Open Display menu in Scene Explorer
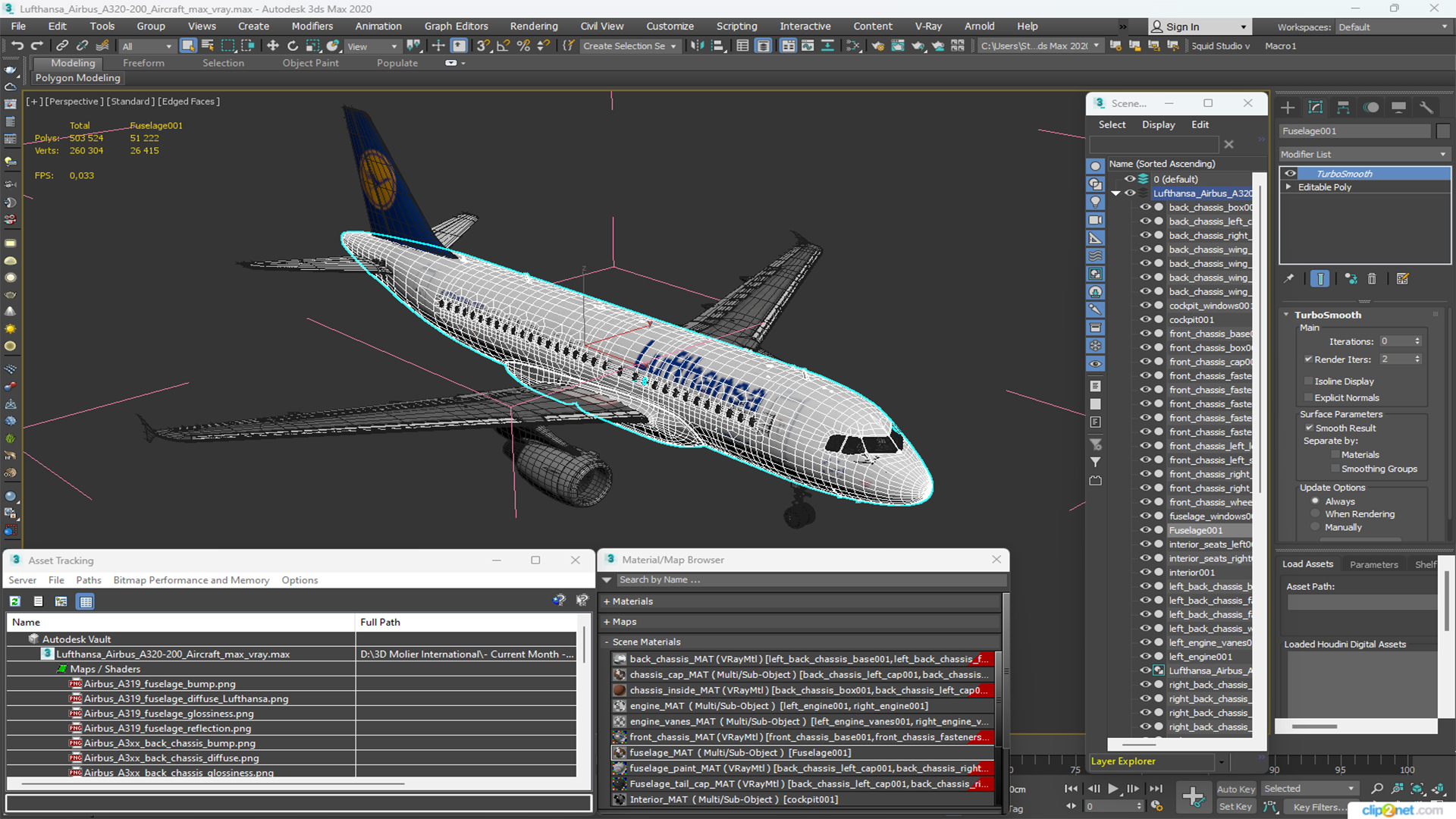Image resolution: width=1456 pixels, height=819 pixels. click(x=1158, y=125)
